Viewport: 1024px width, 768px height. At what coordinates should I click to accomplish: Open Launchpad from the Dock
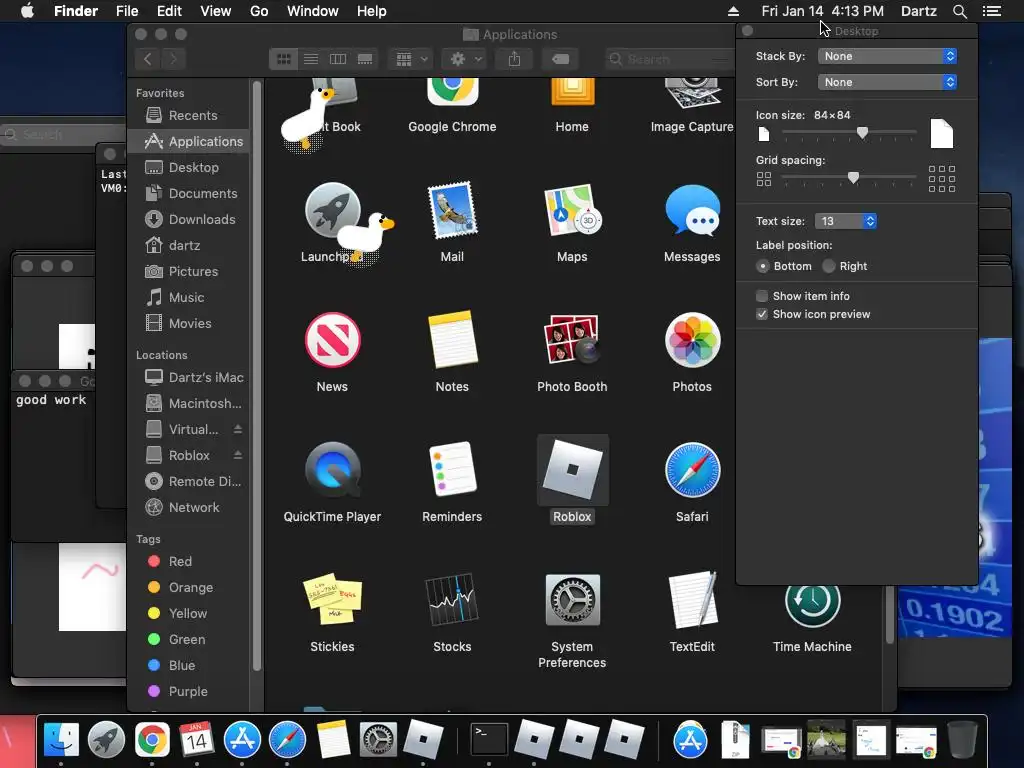tap(106, 739)
